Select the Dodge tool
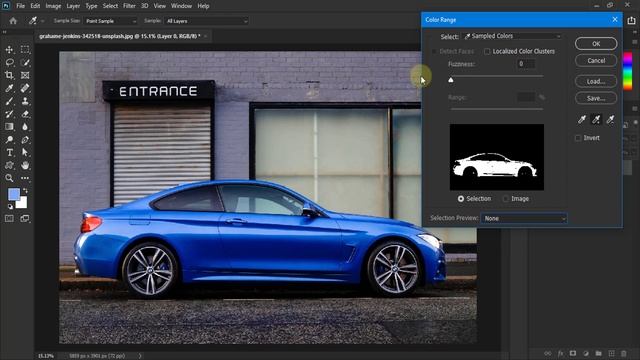 point(9,140)
